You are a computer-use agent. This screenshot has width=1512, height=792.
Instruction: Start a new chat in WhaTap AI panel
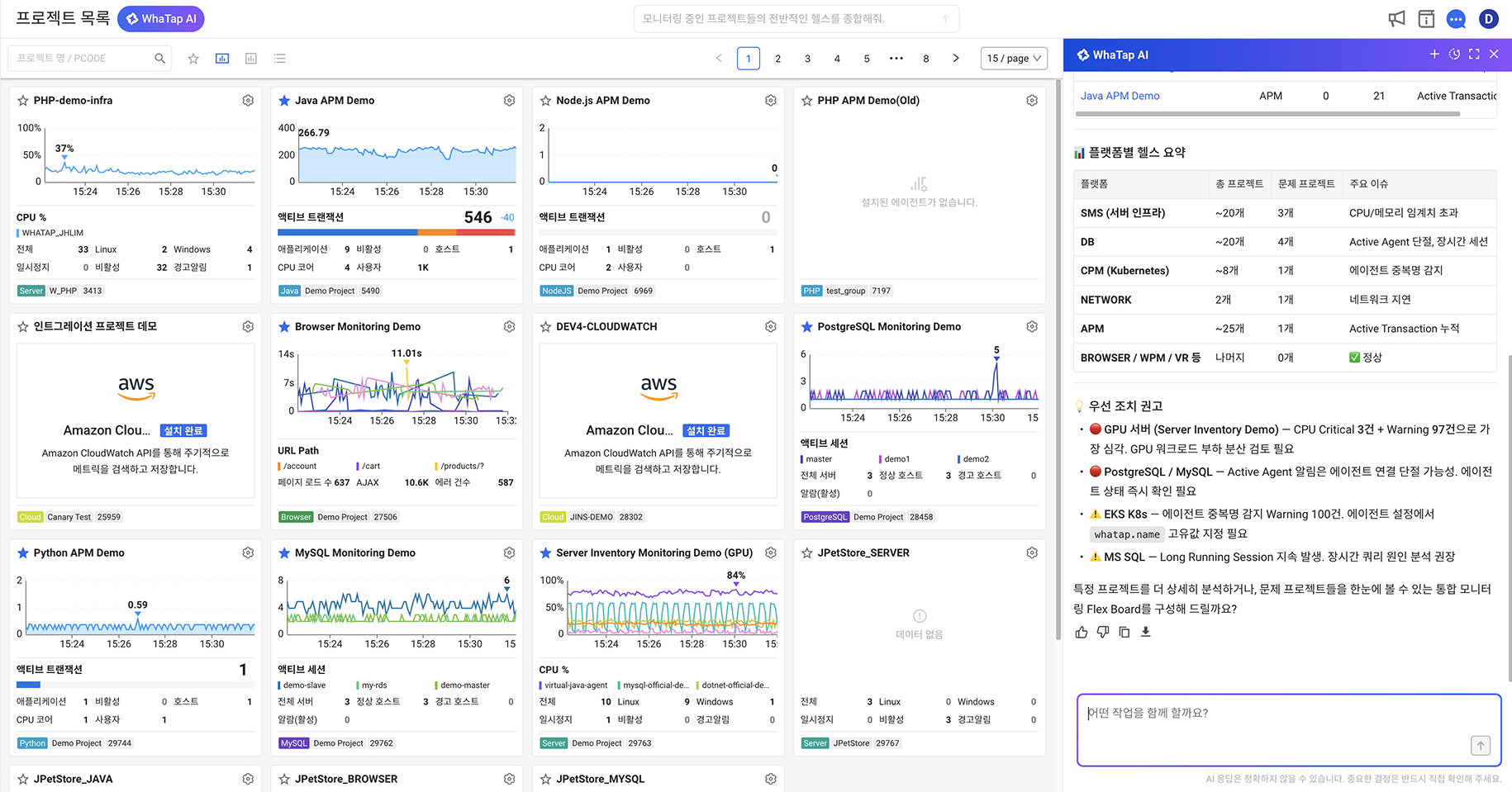coord(1434,55)
